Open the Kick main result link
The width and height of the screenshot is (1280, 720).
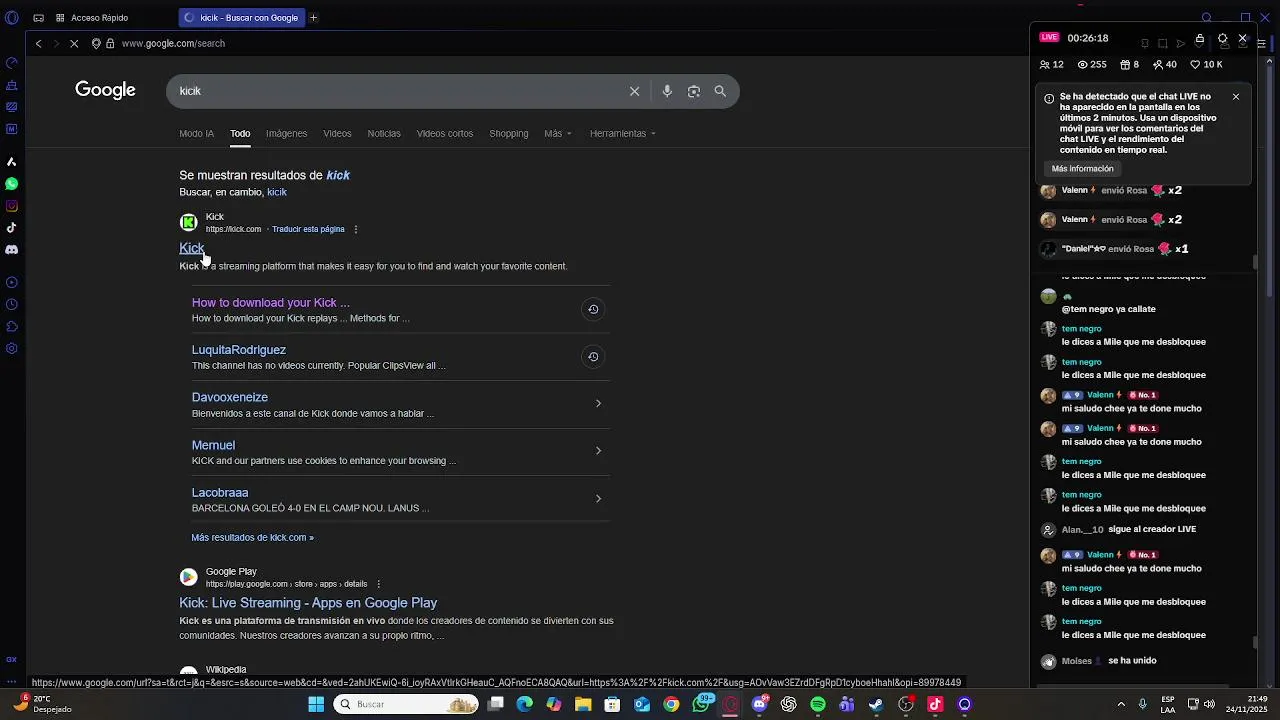click(x=192, y=248)
